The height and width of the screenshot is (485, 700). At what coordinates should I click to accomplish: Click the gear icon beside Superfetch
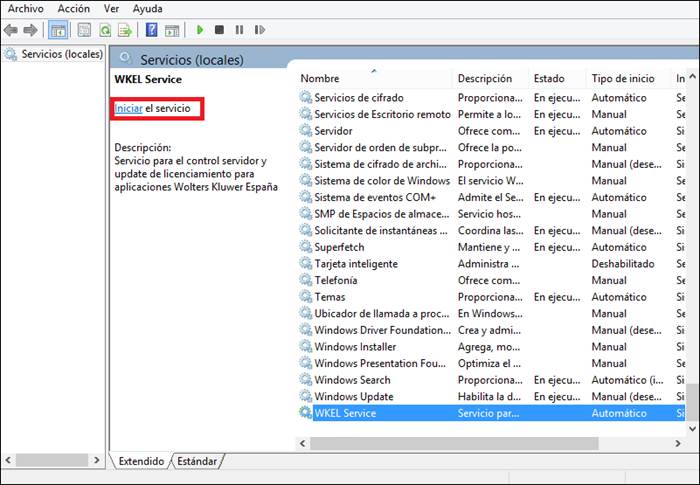tap(305, 247)
